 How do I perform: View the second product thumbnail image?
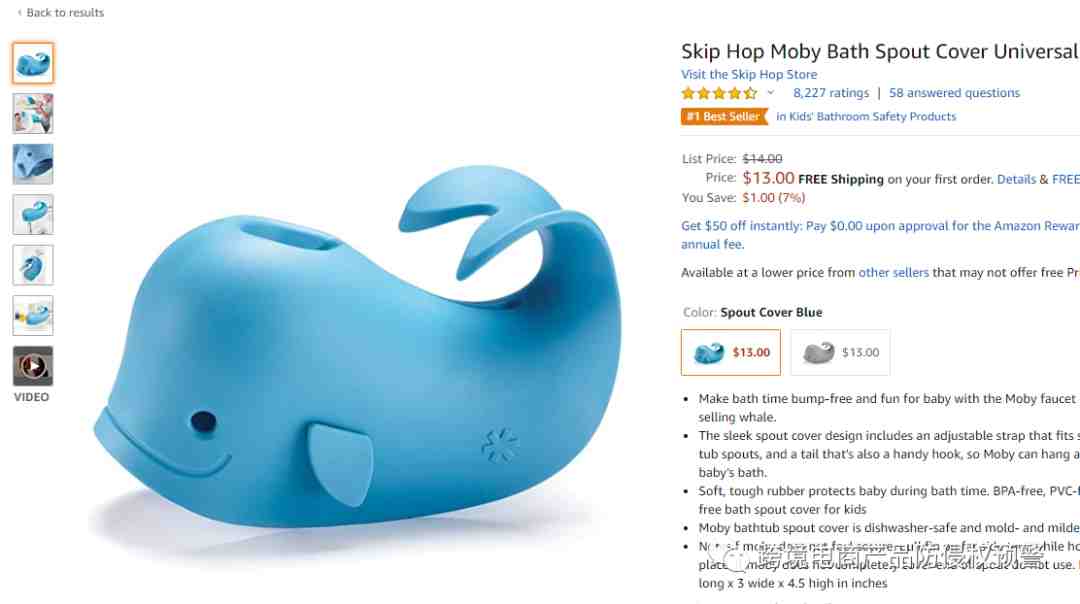pyautogui.click(x=32, y=114)
